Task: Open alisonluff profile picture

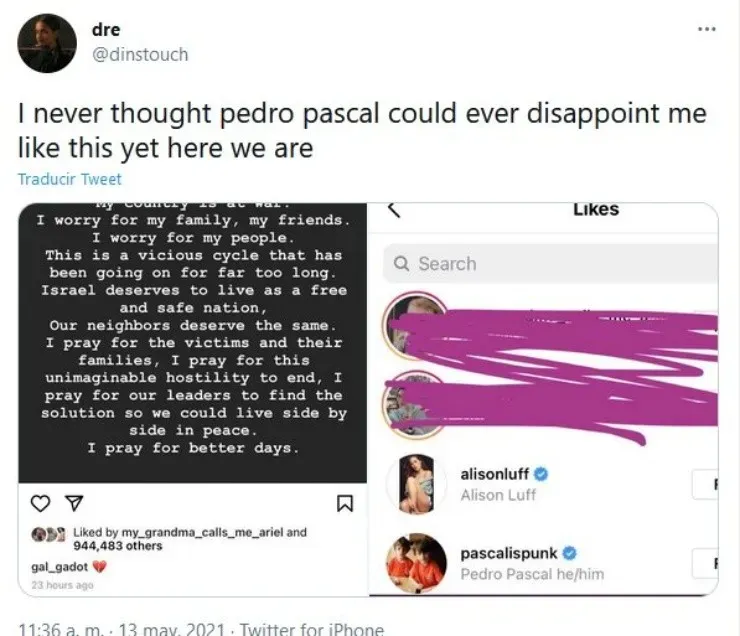Action: click(x=416, y=484)
